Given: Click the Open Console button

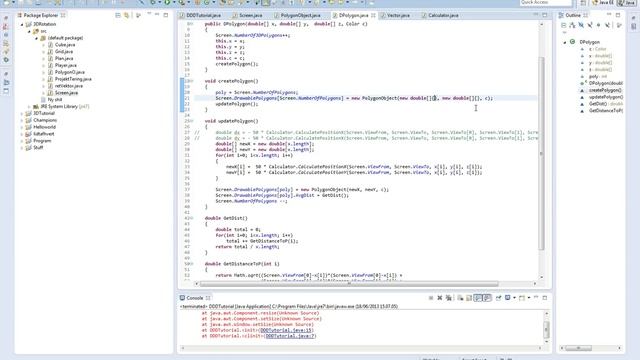Looking at the screenshot, I should tap(522, 298).
